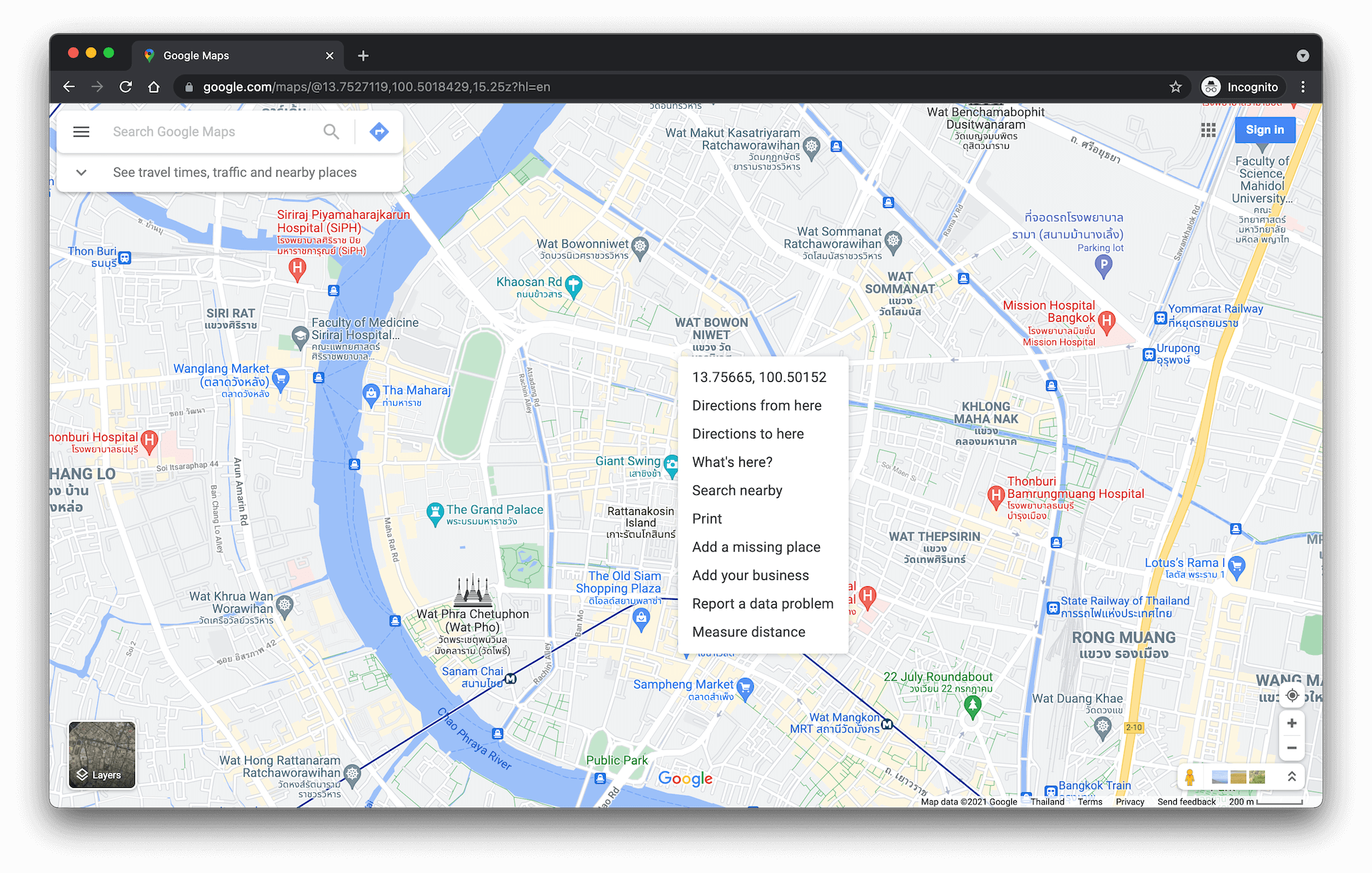Image resolution: width=1372 pixels, height=873 pixels.
Task: Click 22 July Roundabout park icon
Action: coord(973,706)
